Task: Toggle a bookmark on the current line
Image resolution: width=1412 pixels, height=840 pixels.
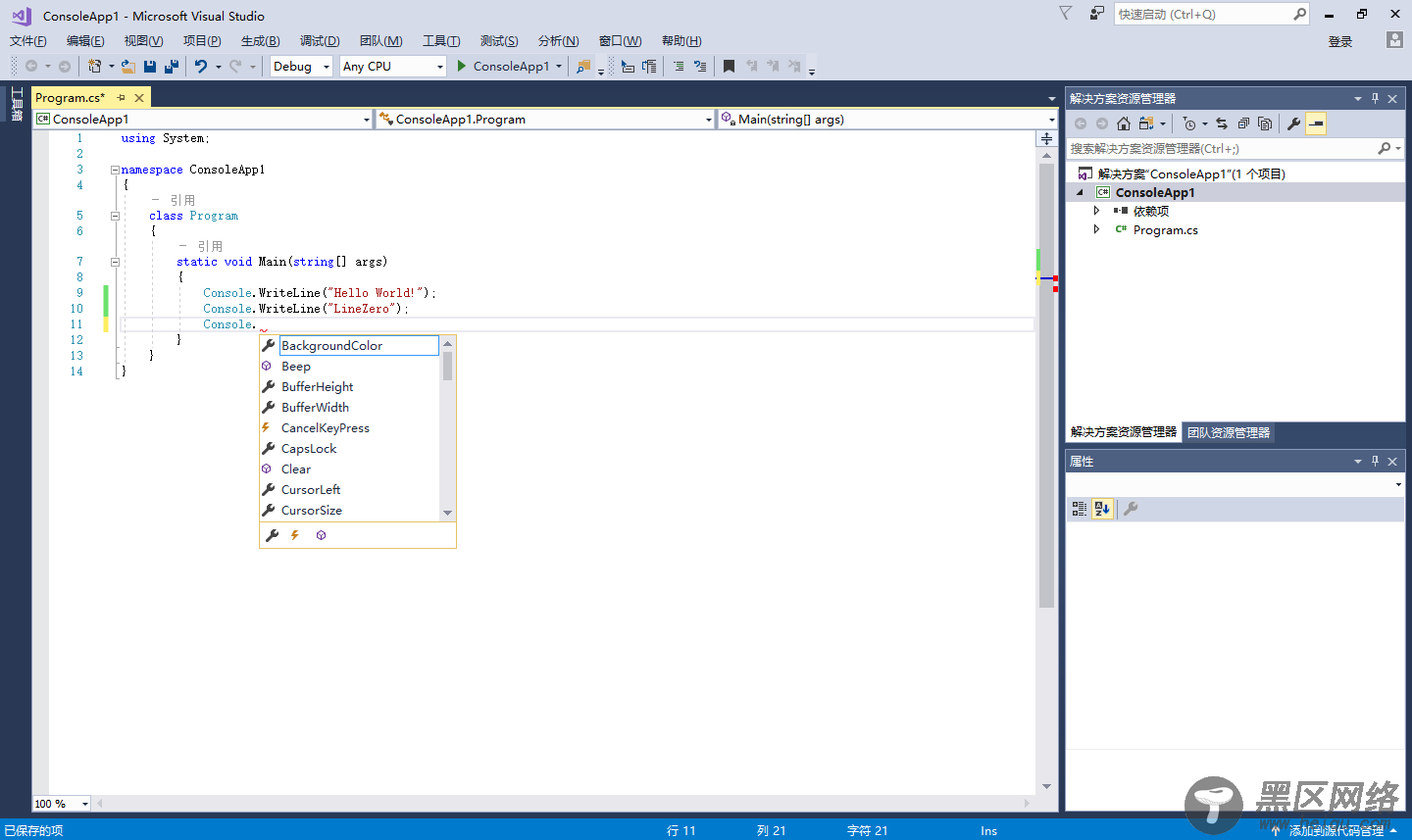Action: tap(729, 67)
